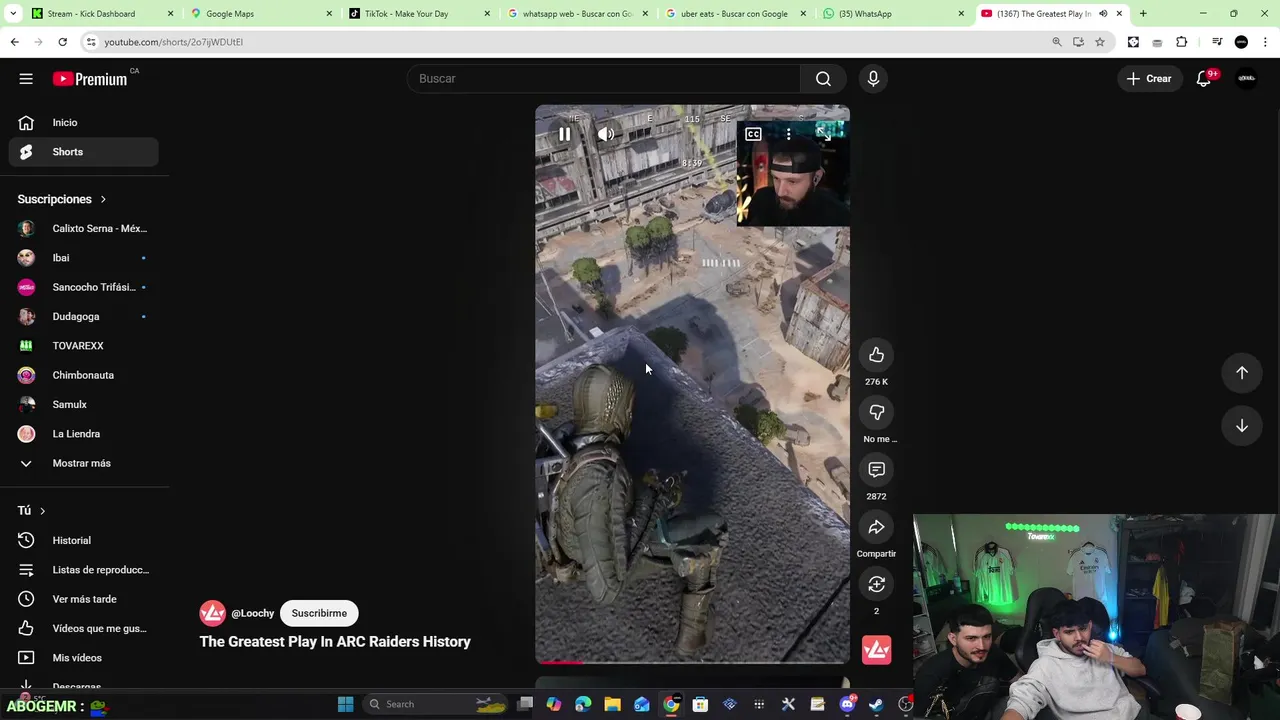Screen dimensions: 1280x720
Task: Go back in browser history
Action: (x=14, y=42)
